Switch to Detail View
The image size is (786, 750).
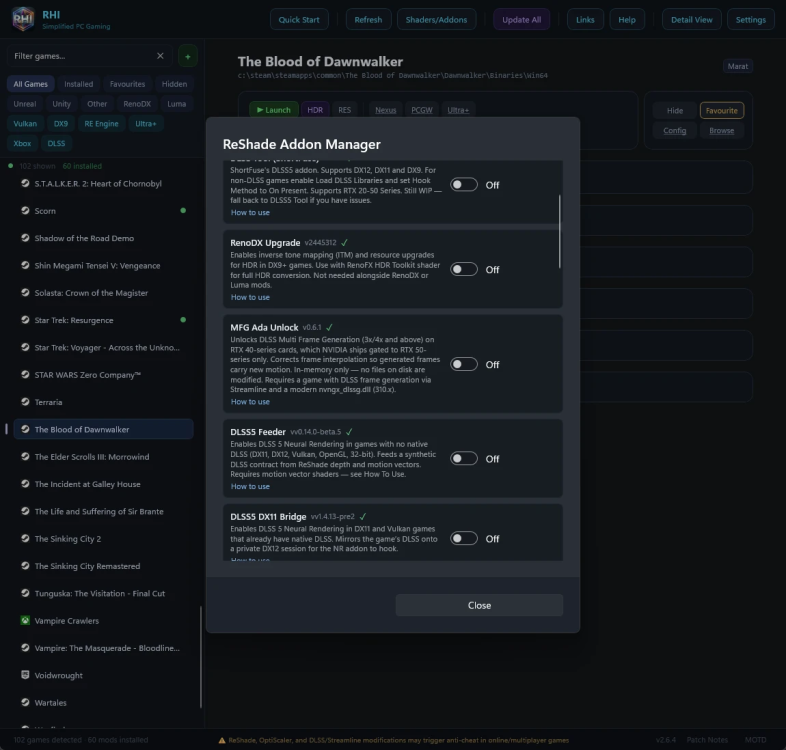[691, 20]
